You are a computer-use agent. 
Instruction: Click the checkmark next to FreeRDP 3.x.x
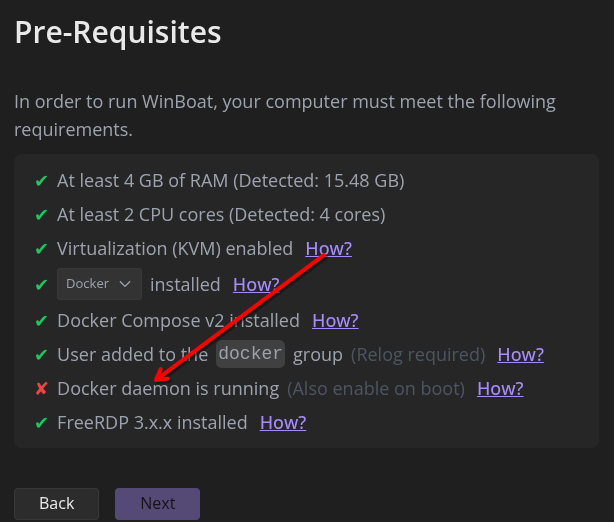(41, 423)
